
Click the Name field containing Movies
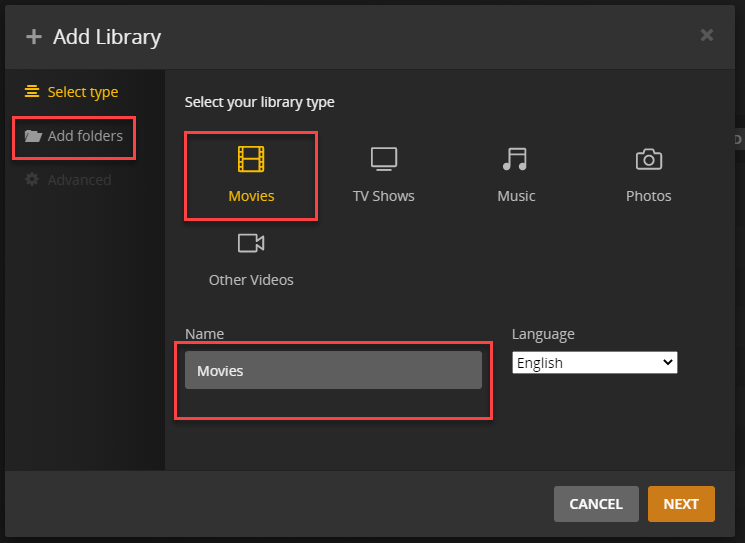click(333, 371)
